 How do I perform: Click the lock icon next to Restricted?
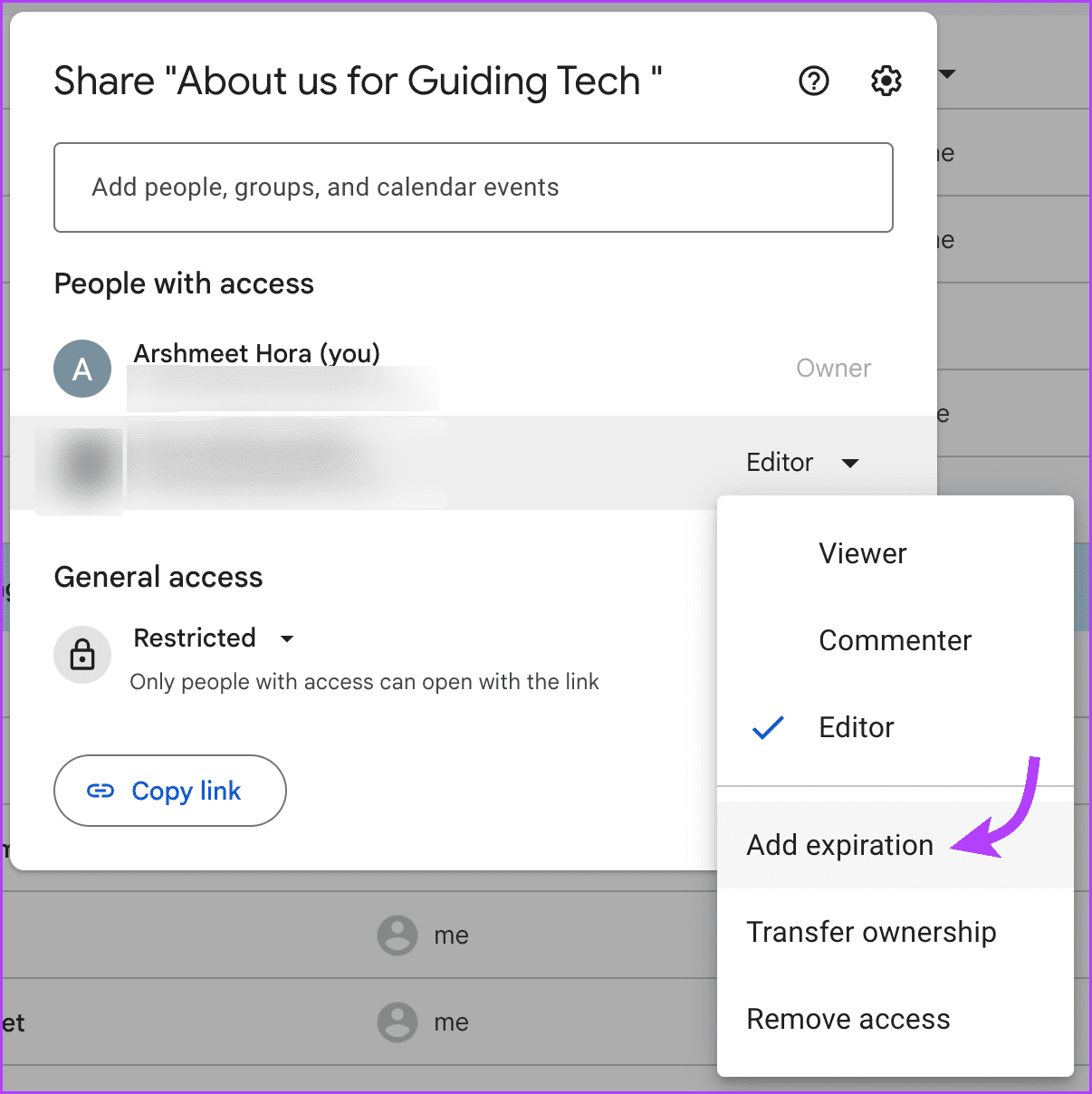pyautogui.click(x=82, y=655)
